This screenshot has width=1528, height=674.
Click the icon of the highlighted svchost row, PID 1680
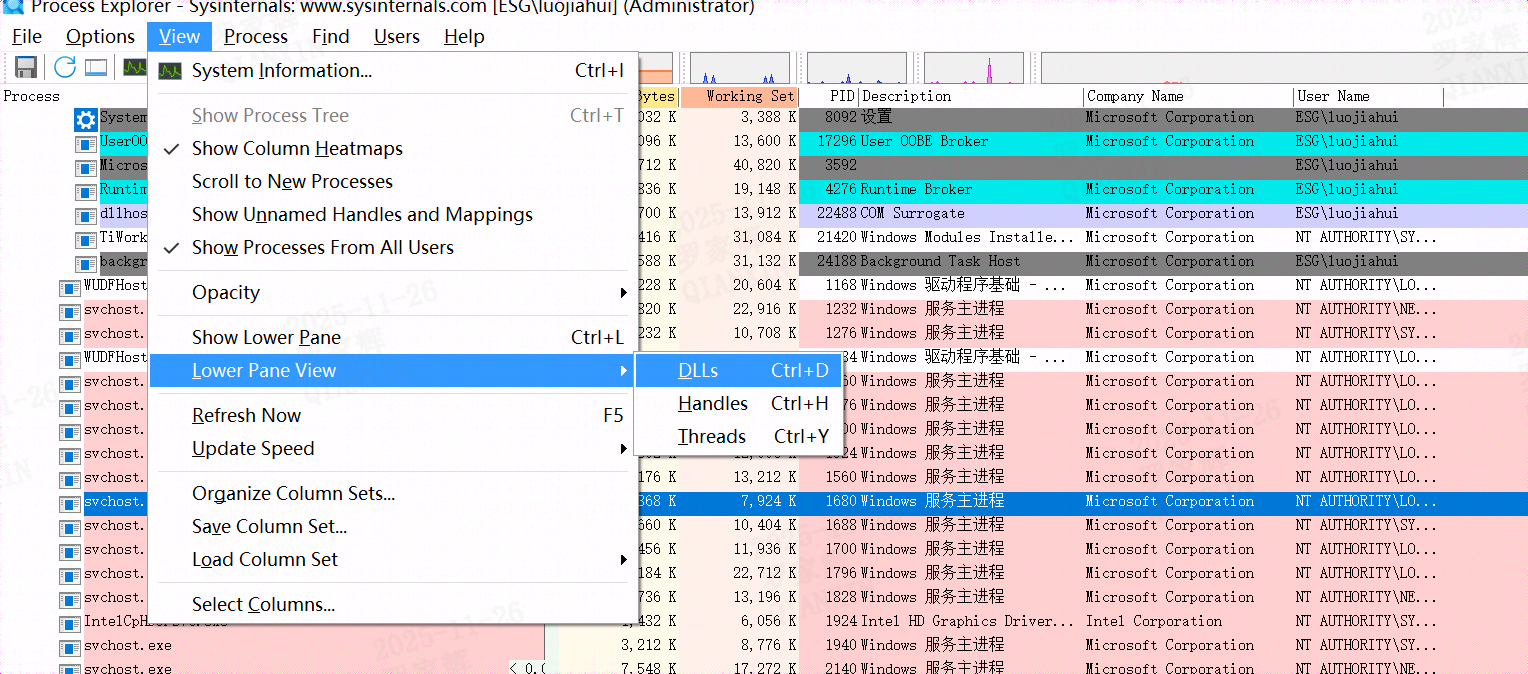(x=70, y=503)
